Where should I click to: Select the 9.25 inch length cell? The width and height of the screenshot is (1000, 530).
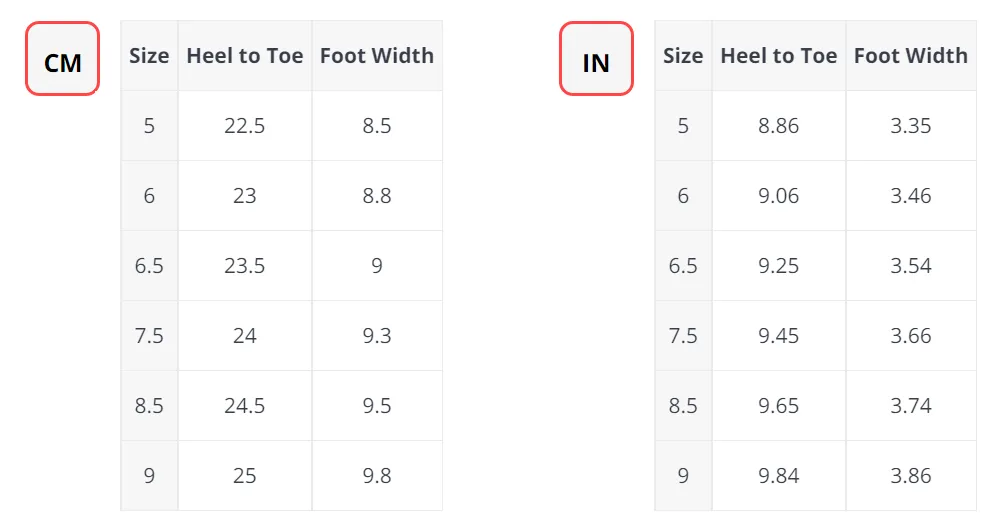(779, 265)
